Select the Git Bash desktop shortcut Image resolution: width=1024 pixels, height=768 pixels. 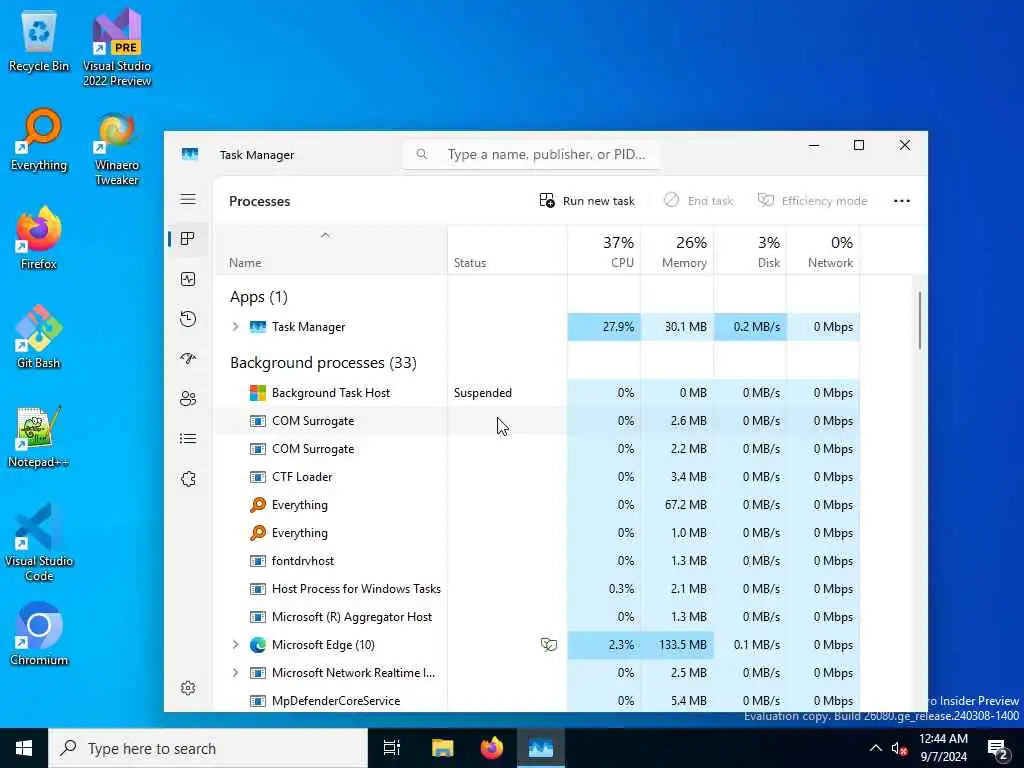39,337
